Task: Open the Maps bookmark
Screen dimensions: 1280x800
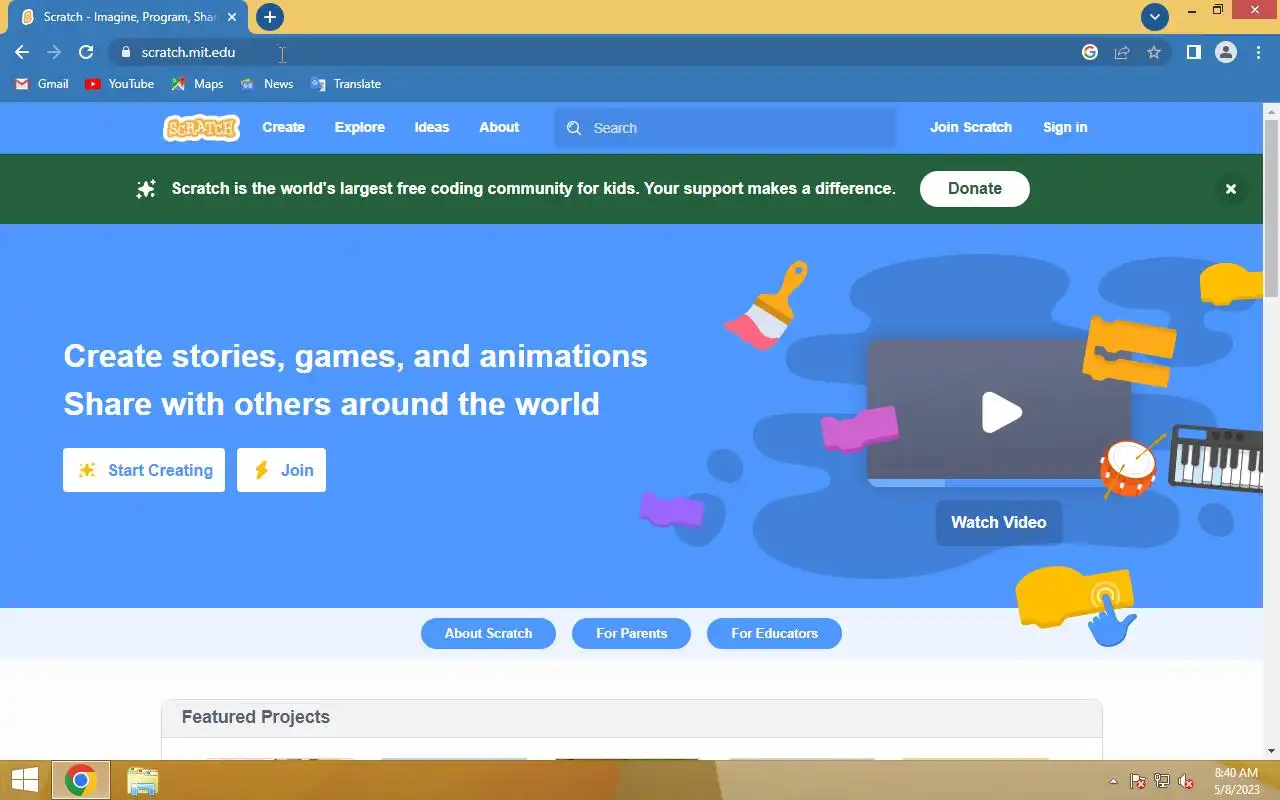Action: coord(197,84)
